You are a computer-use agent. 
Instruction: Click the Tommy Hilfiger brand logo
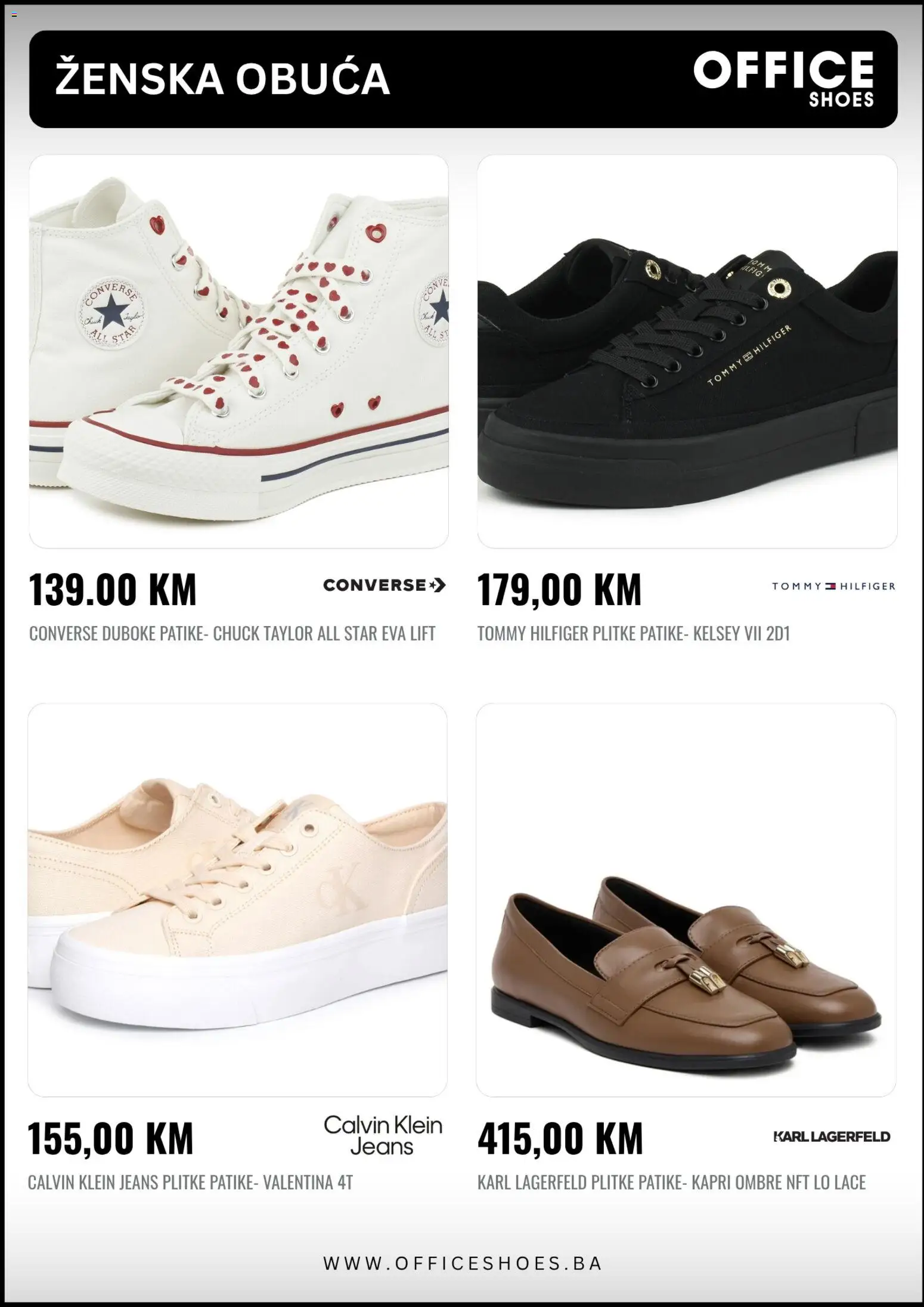point(833,586)
